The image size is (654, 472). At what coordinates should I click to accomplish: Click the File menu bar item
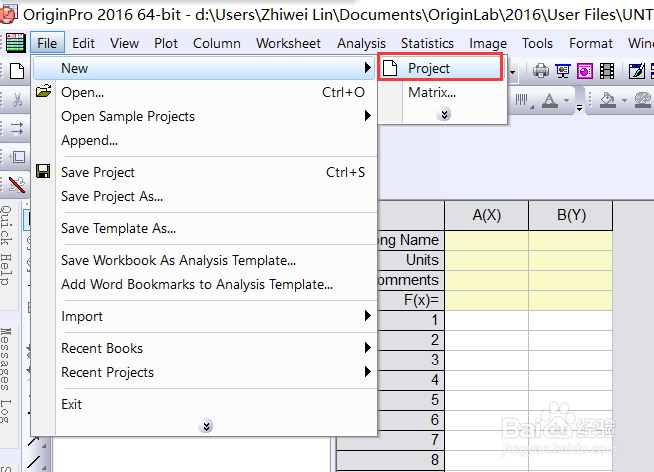coord(47,43)
